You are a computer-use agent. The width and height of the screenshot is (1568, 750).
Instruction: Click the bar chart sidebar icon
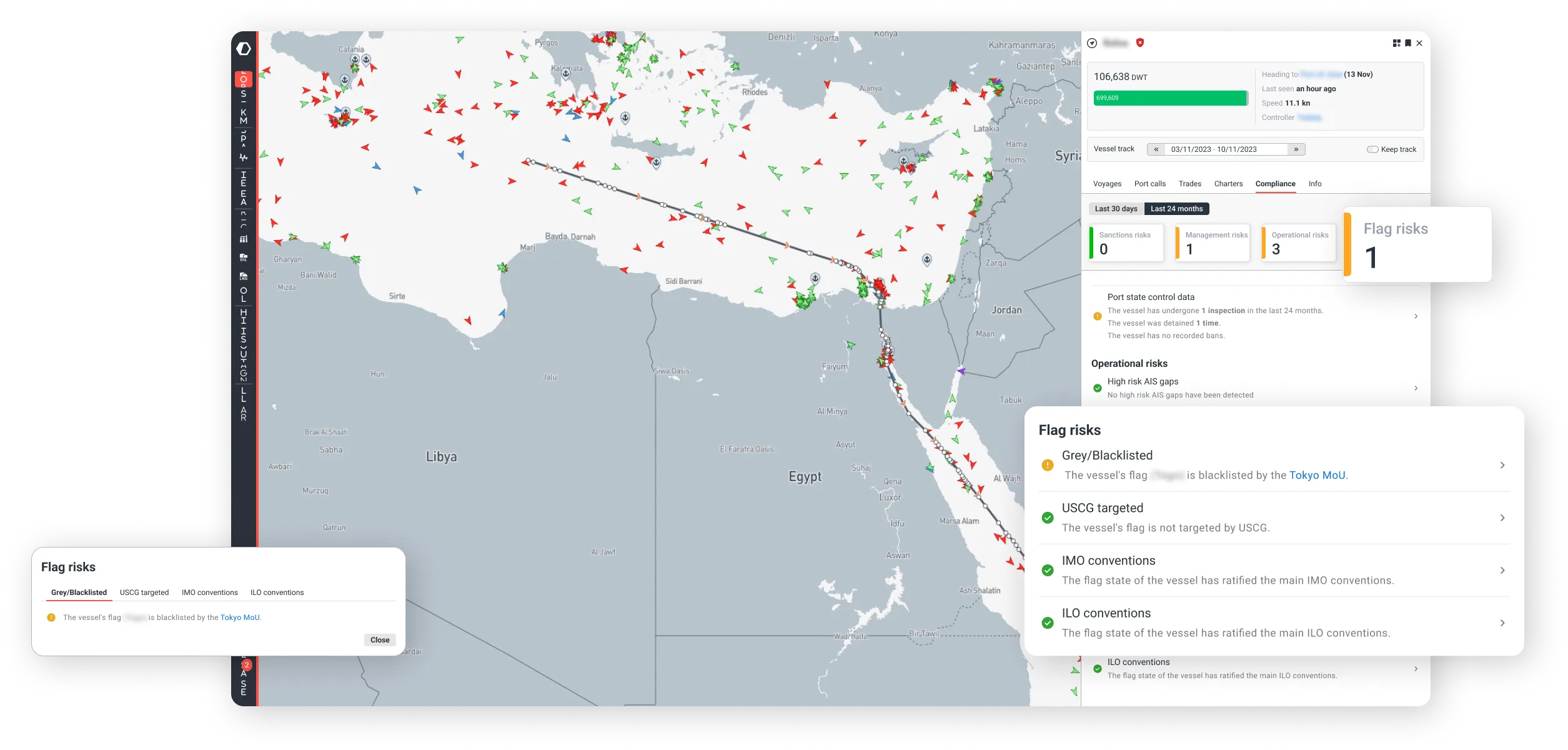[244, 239]
